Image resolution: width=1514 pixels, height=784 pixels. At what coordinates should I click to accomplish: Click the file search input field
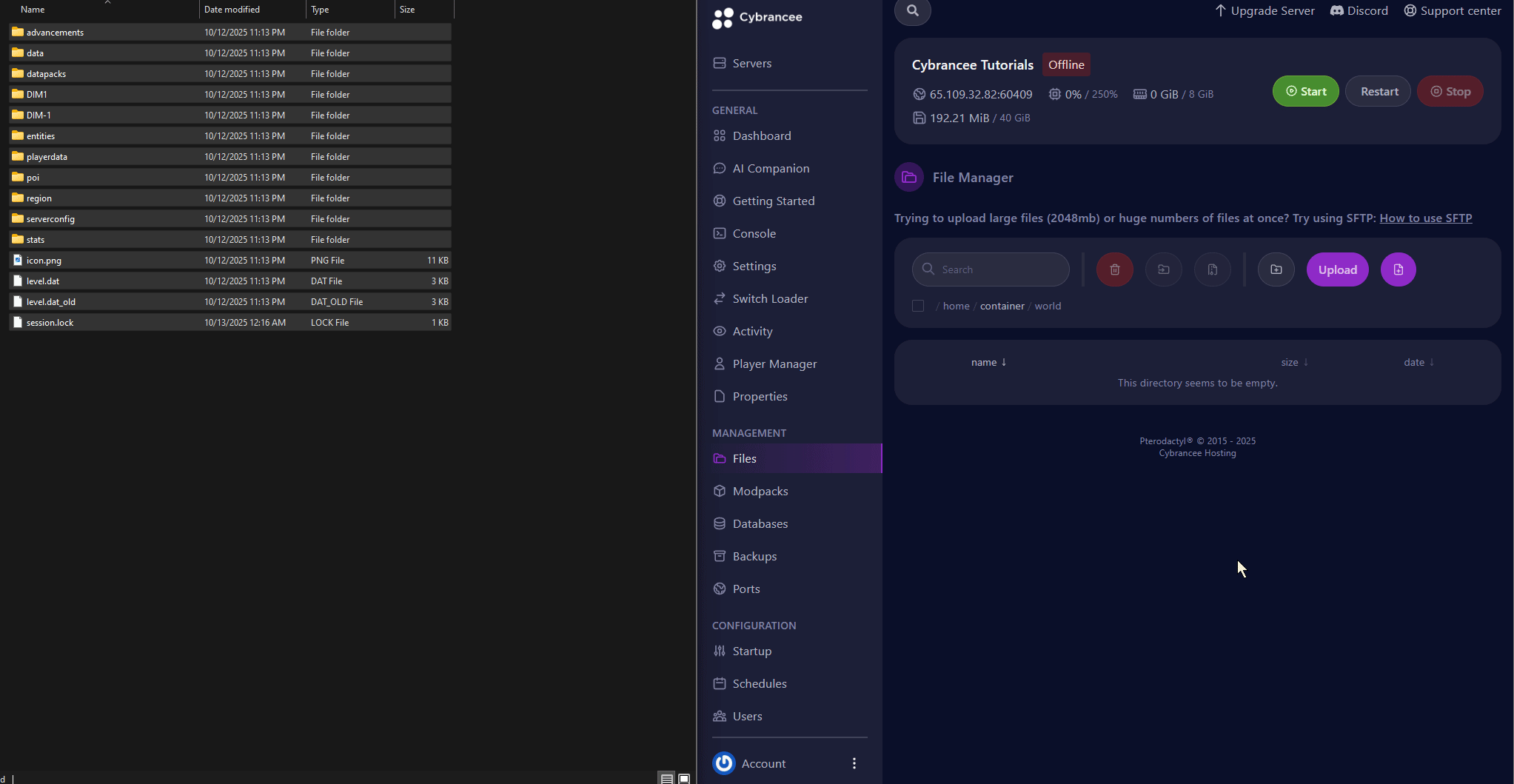(x=991, y=269)
